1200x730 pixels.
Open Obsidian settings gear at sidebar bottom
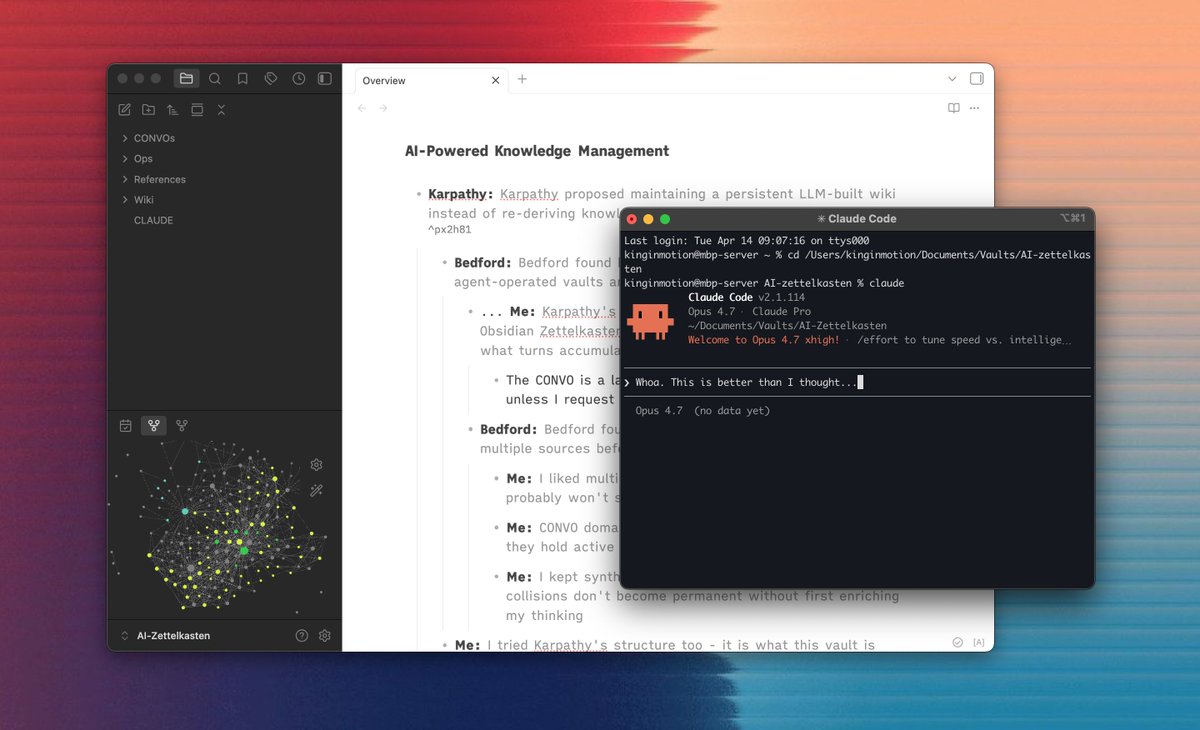click(325, 635)
